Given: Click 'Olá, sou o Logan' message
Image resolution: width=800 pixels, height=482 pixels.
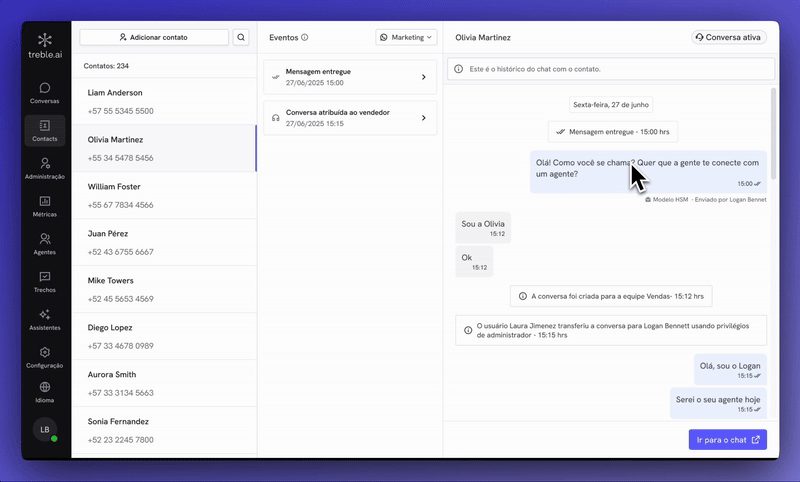Looking at the screenshot, I should point(730,370).
